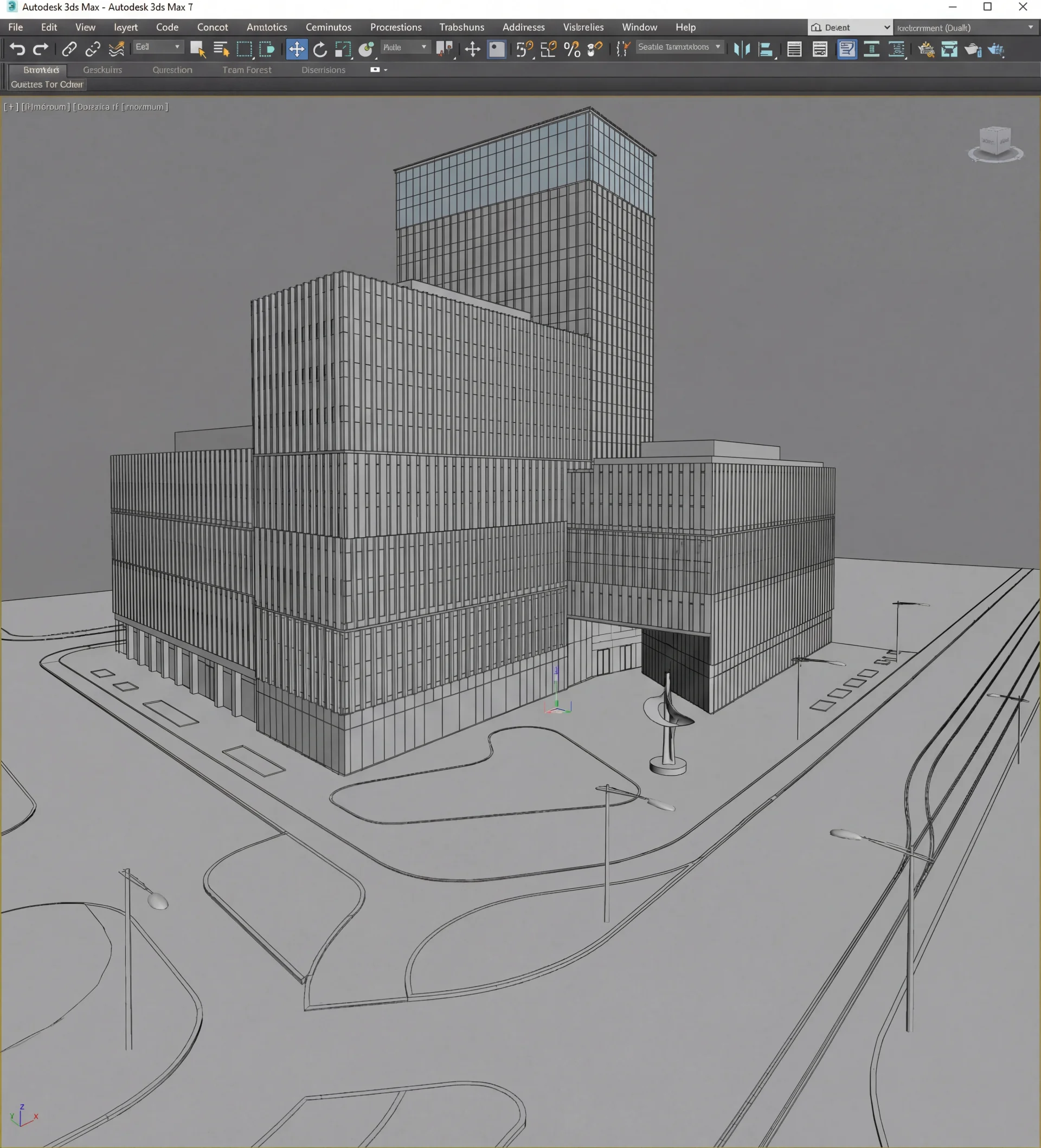Click the Redo arrow icon
Screen dimensions: 1041x1148
41,49
